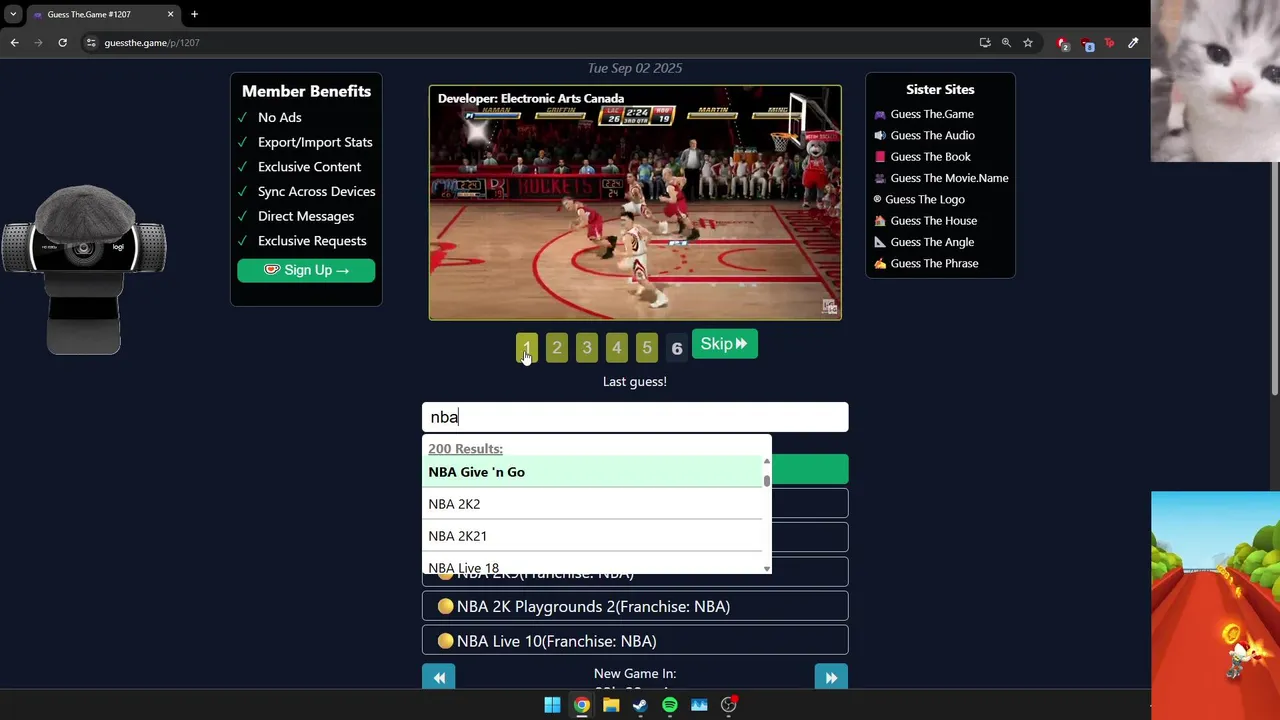Focus the guess search field containing nba
Viewport: 1280px width, 720px height.
pyautogui.click(x=635, y=417)
